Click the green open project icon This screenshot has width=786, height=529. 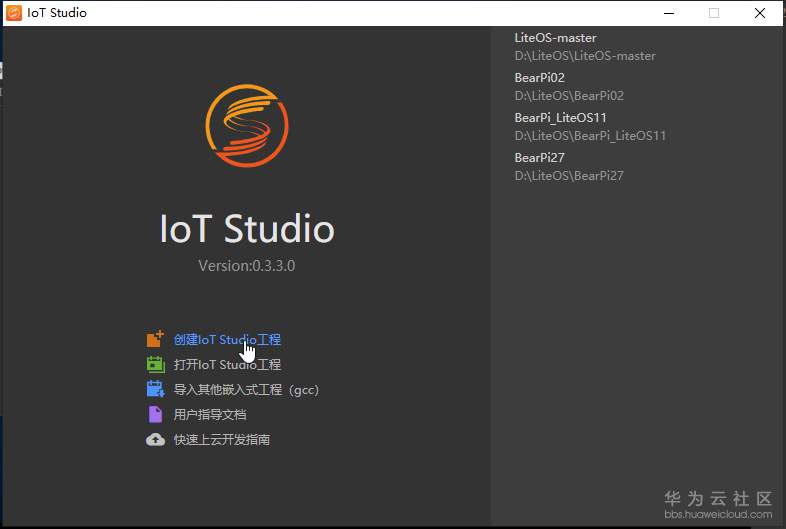(155, 364)
